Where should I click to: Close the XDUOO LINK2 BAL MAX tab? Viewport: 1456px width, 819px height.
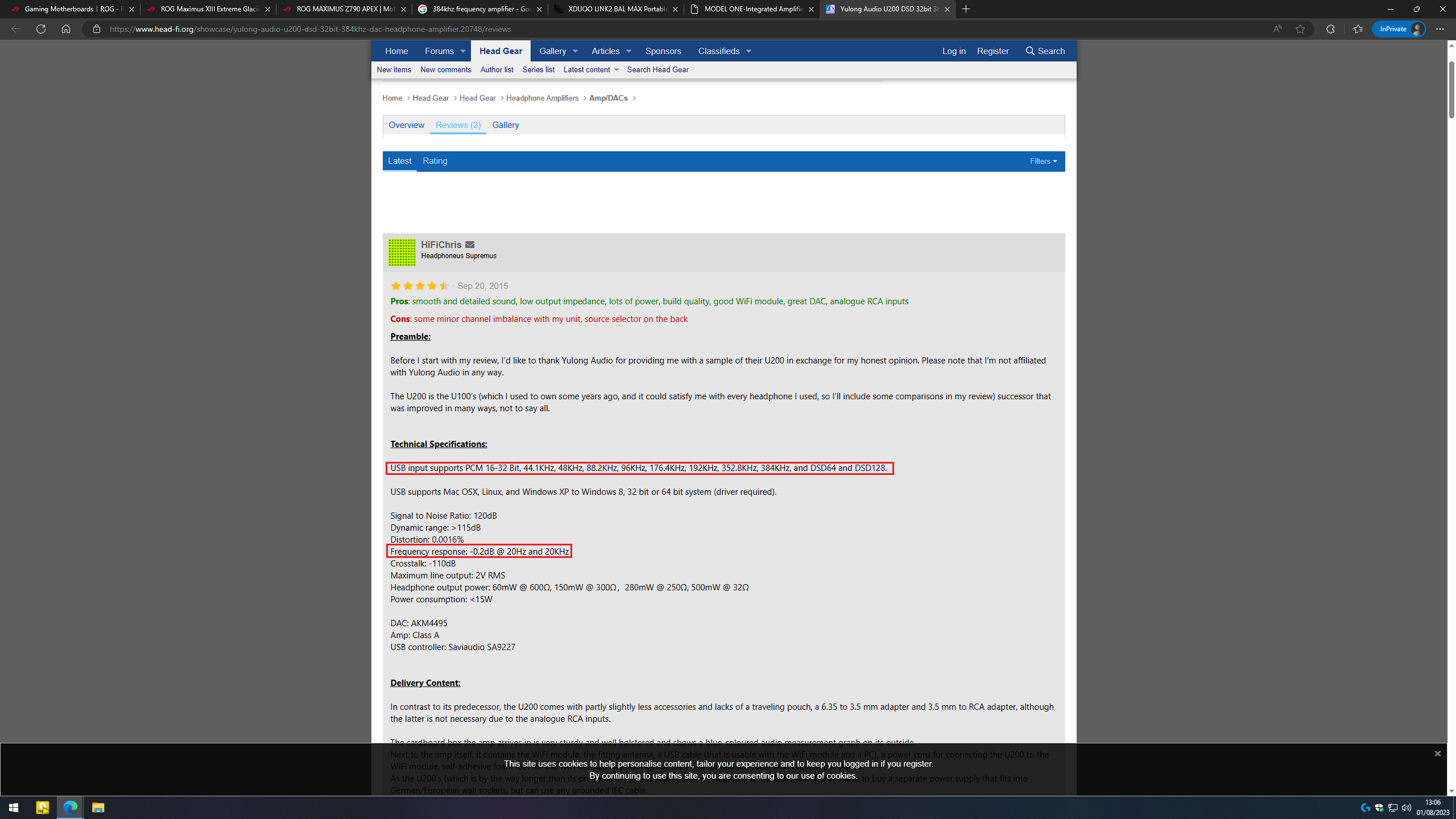675,9
